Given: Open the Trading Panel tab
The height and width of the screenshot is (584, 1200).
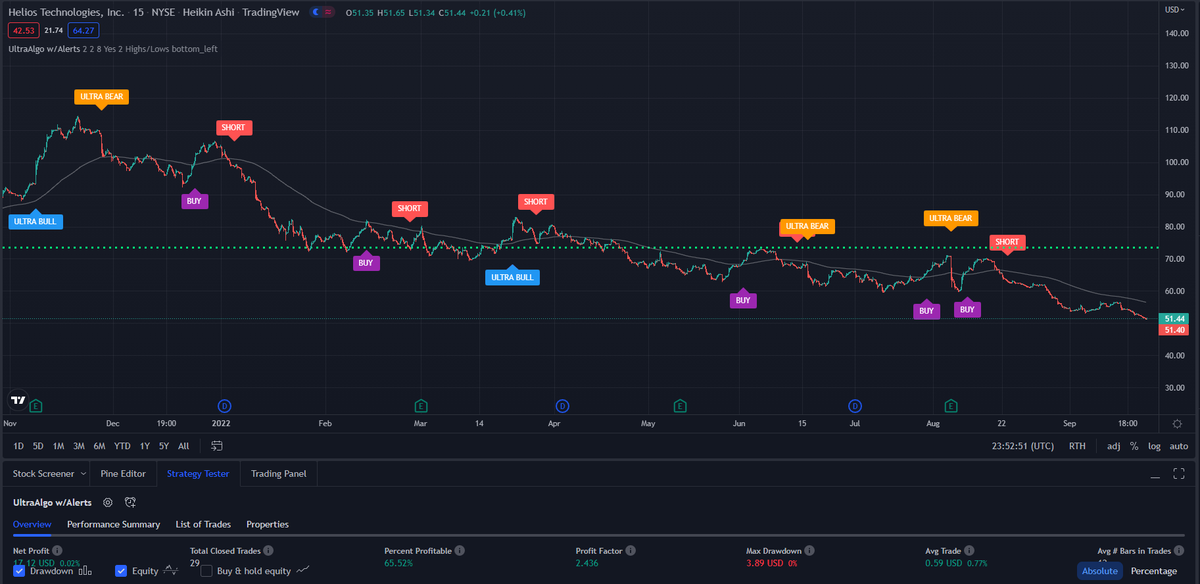Looking at the screenshot, I should tap(279, 474).
